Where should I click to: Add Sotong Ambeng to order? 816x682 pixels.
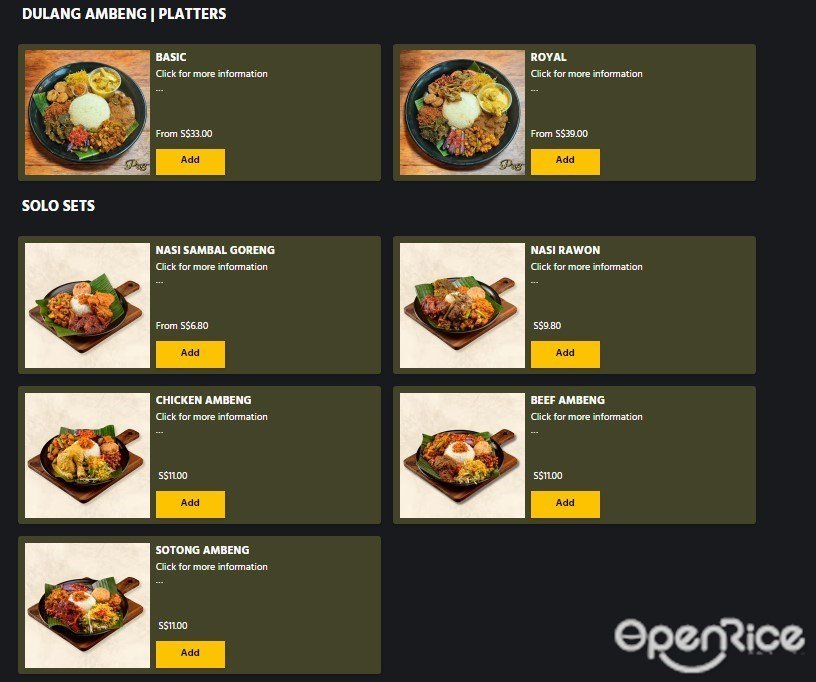coord(190,654)
